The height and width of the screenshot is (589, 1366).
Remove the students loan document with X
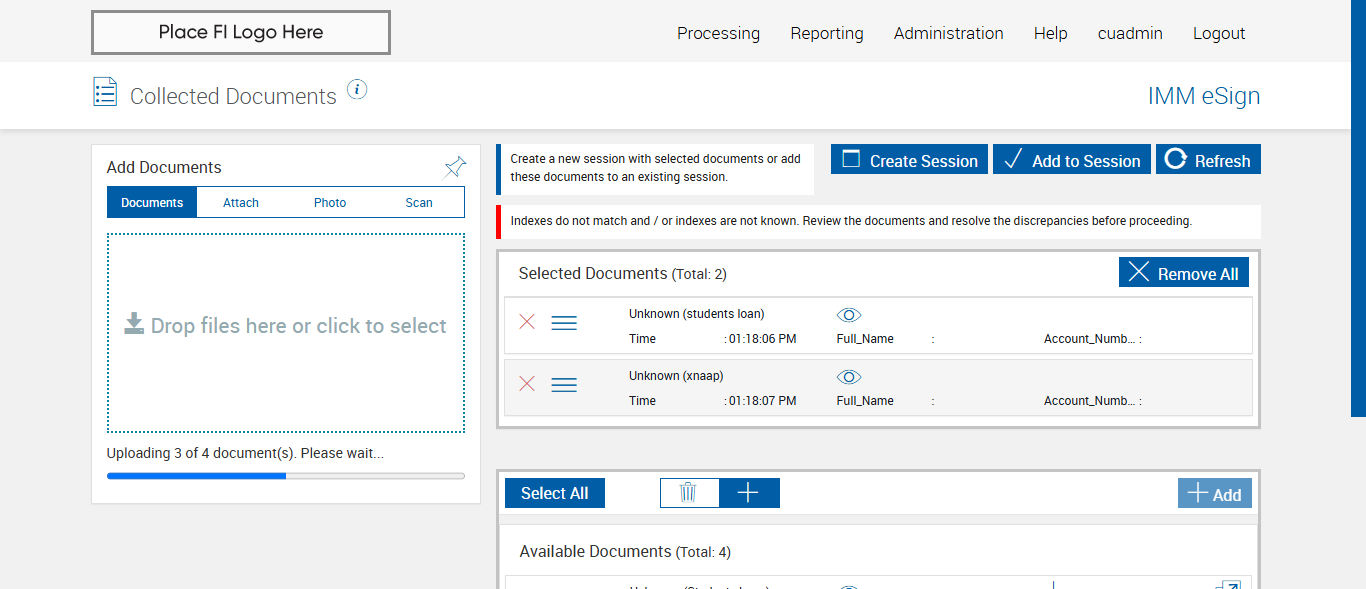click(x=527, y=322)
